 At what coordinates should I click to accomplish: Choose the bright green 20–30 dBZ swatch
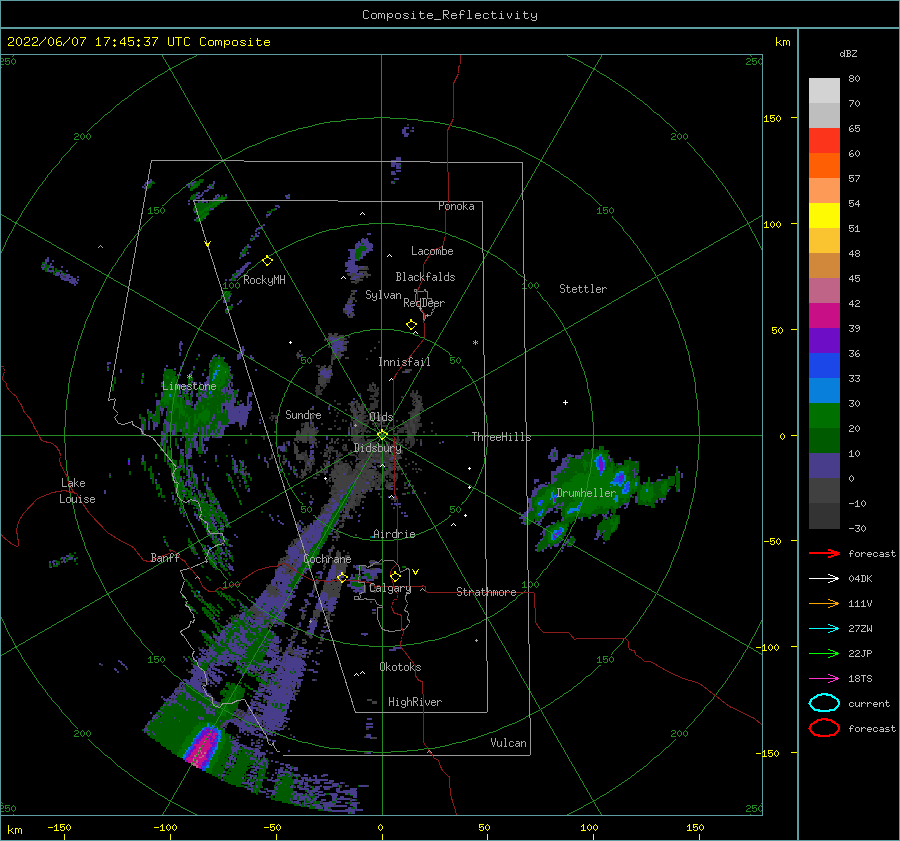pos(824,416)
